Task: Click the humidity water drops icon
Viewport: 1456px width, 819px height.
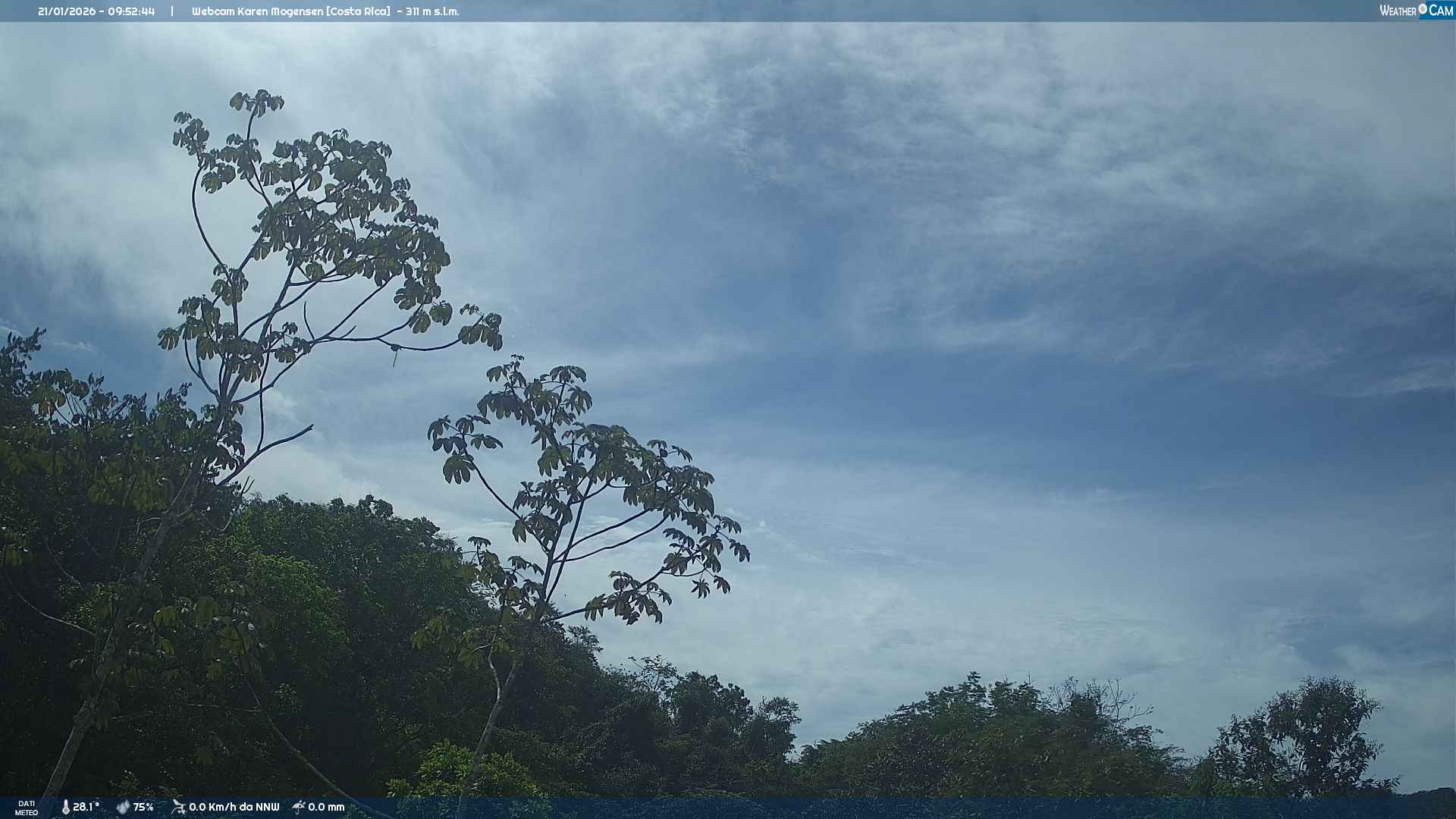Action: [x=123, y=807]
